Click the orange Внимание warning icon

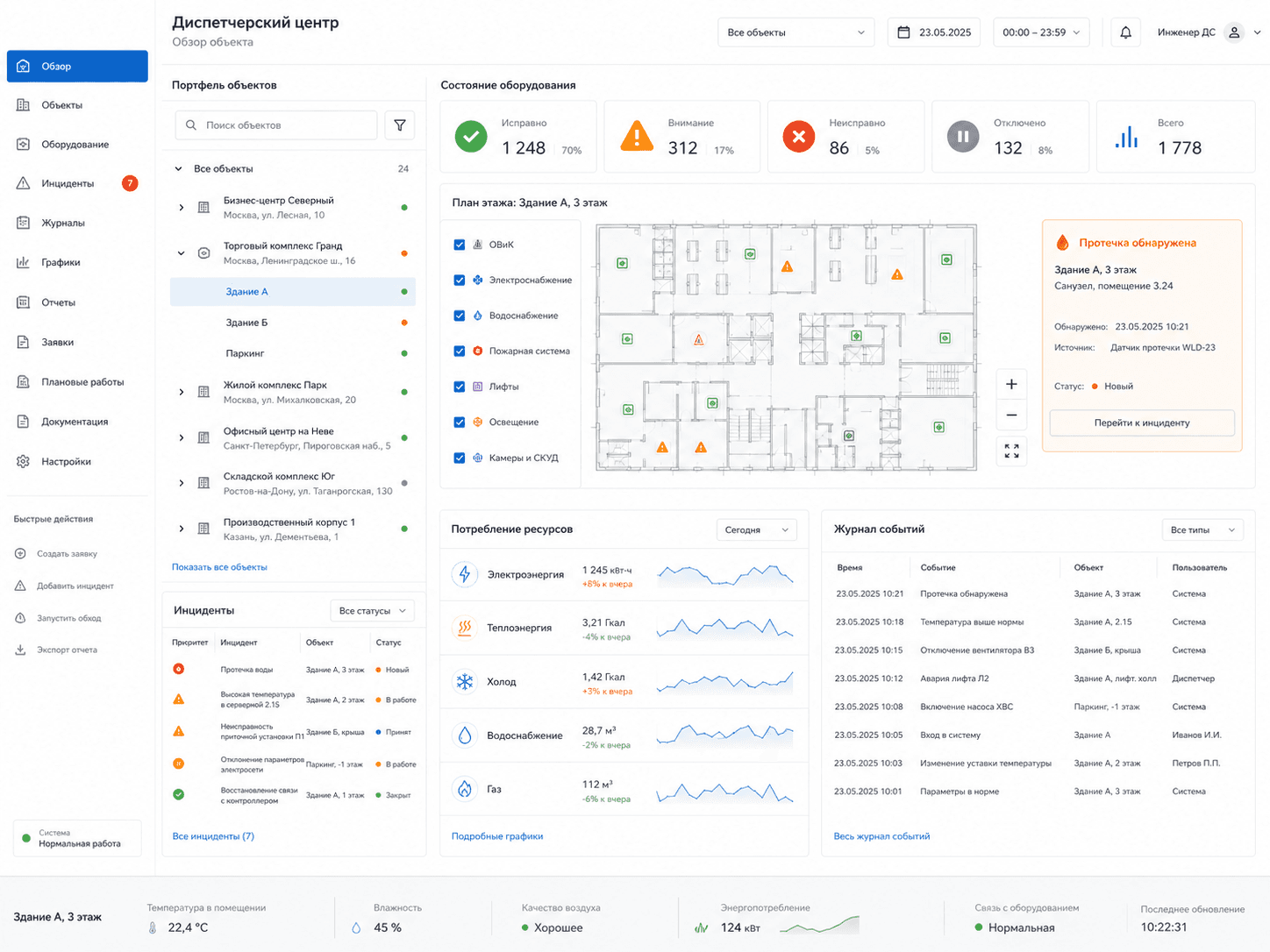pos(636,137)
